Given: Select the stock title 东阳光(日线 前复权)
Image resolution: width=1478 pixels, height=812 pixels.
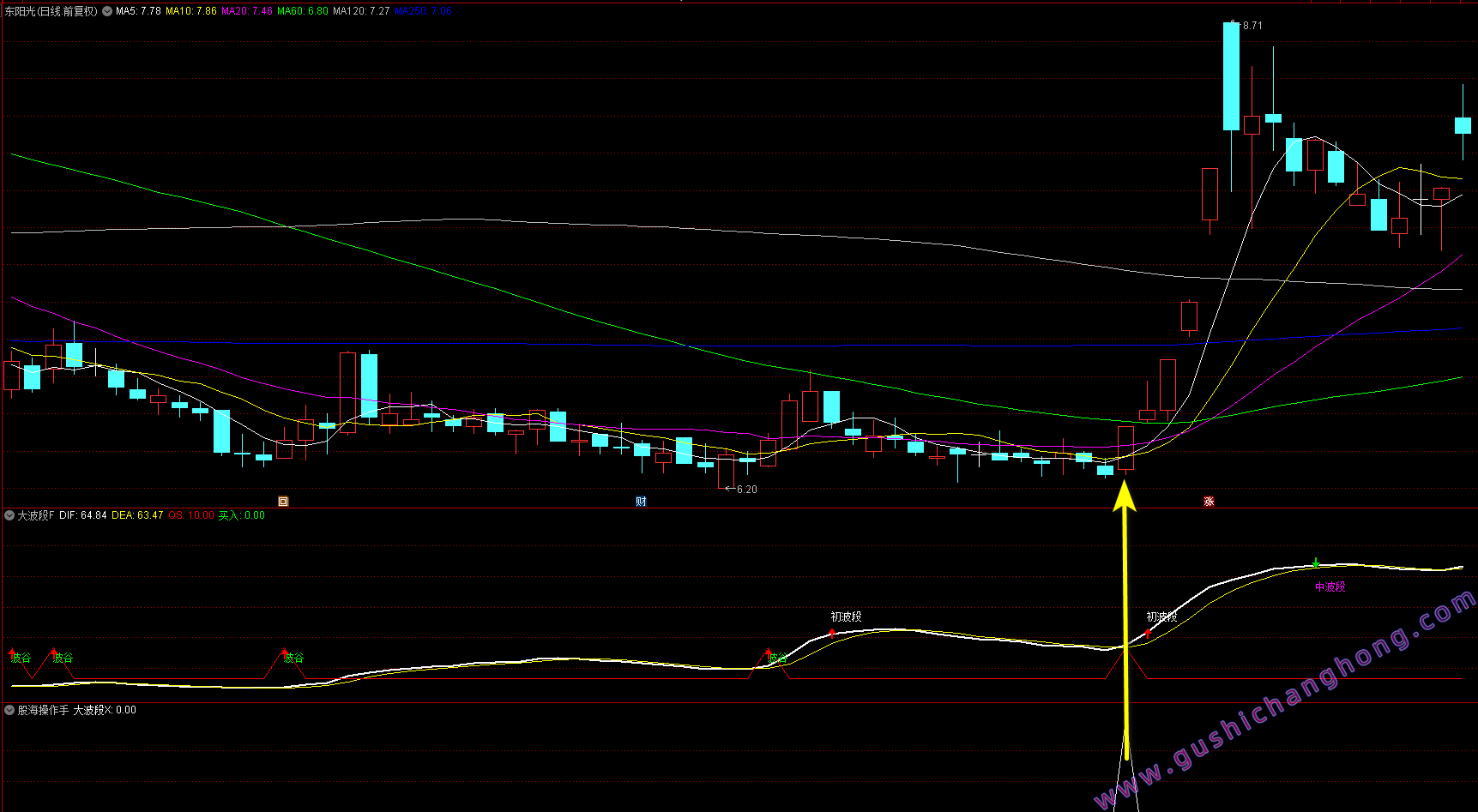Looking at the screenshot, I should click(x=51, y=11).
